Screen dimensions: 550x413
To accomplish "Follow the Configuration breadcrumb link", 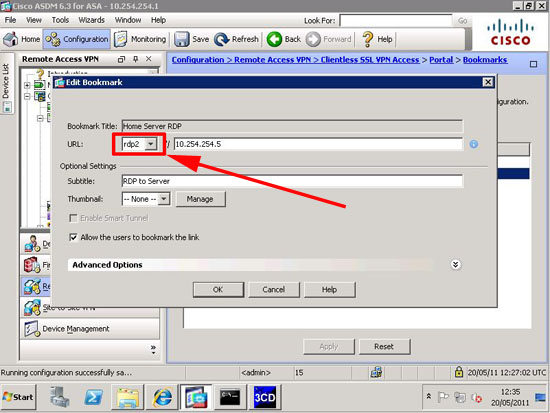I will [198, 60].
